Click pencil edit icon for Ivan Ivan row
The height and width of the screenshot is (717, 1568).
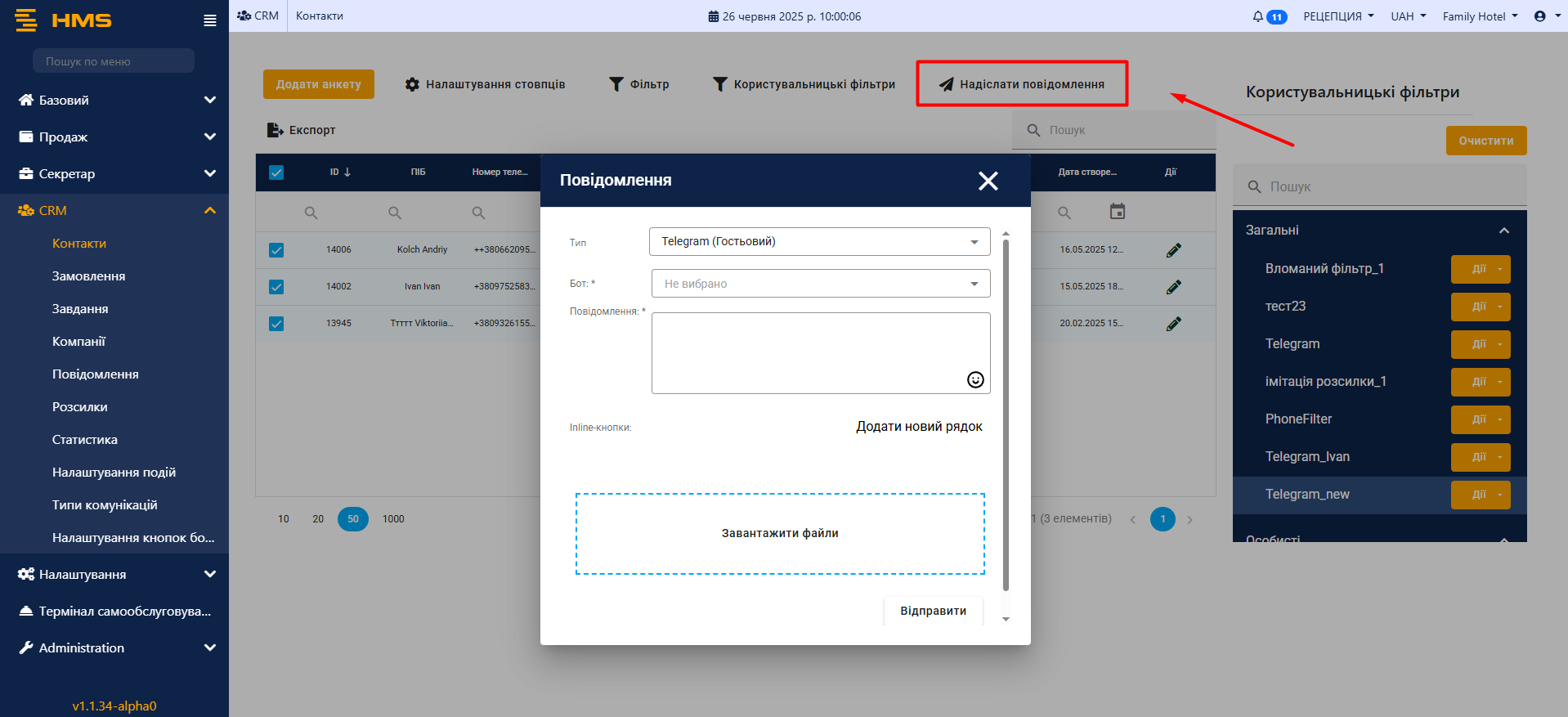tap(1173, 287)
